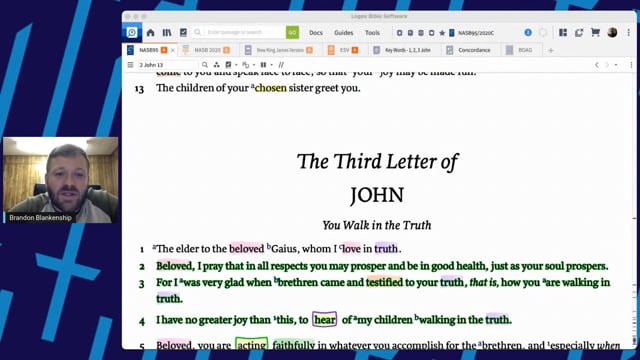
Task: Switch to the NASB 2020 tab
Action: click(207, 50)
